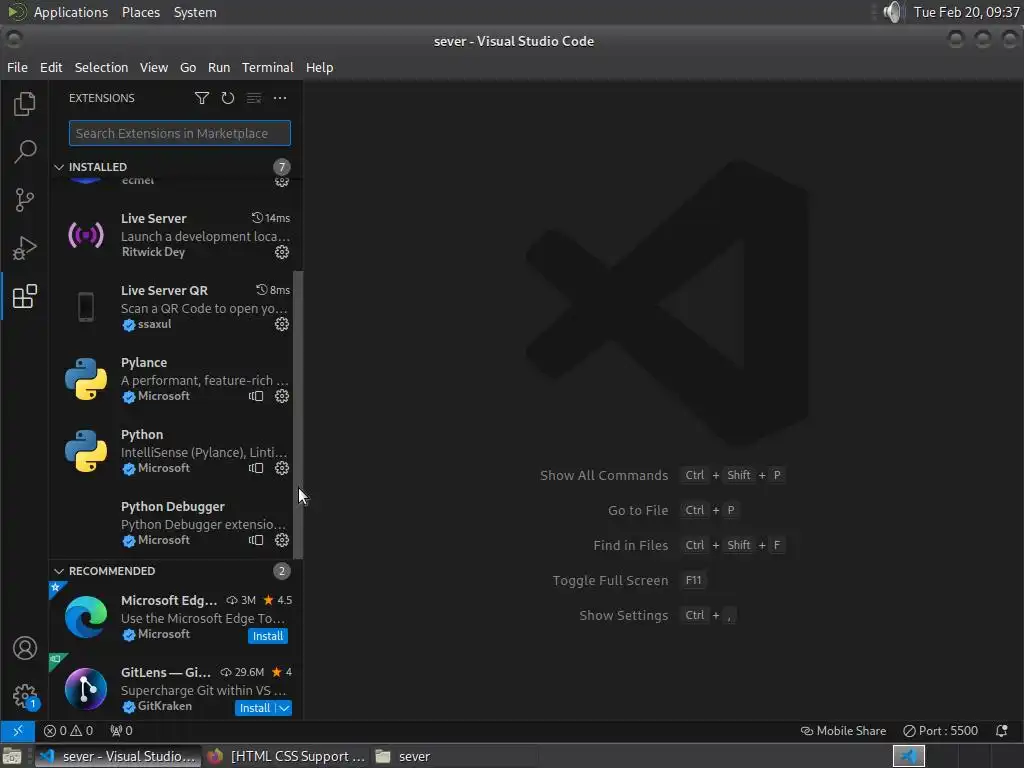This screenshot has width=1024, height=768.
Task: Open ports forwarded indicator in status bar
Action: tap(121, 731)
